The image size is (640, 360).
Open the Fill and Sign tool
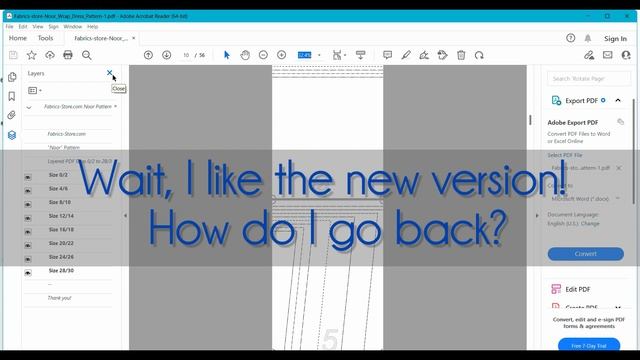(x=424, y=55)
